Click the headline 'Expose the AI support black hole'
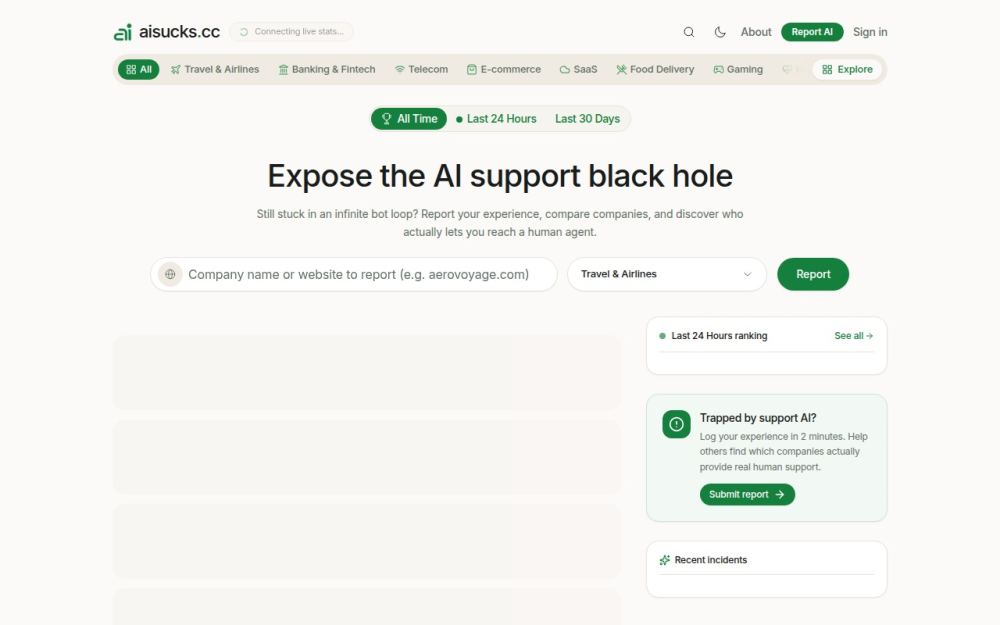 [x=500, y=176]
